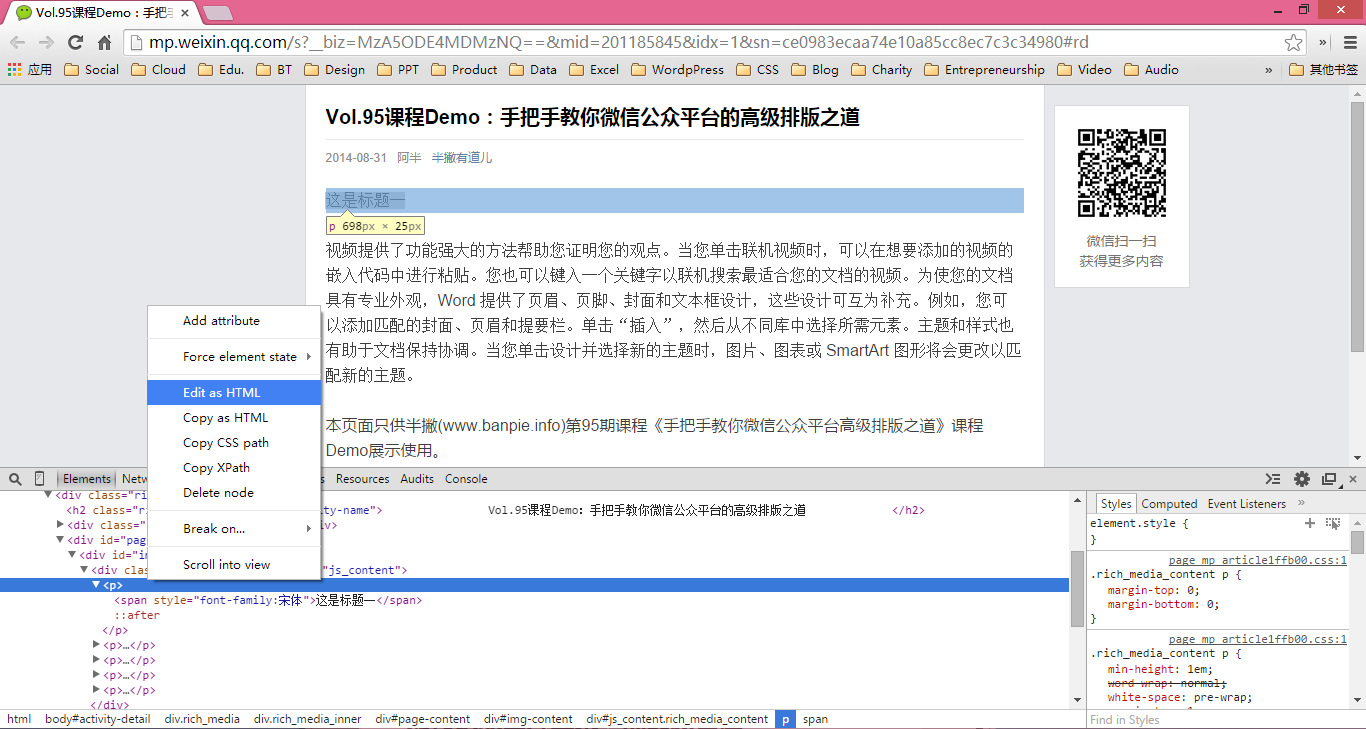This screenshot has height=729, width=1366.
Task: Switch to the Computed styles tab
Action: pyautogui.click(x=1169, y=504)
